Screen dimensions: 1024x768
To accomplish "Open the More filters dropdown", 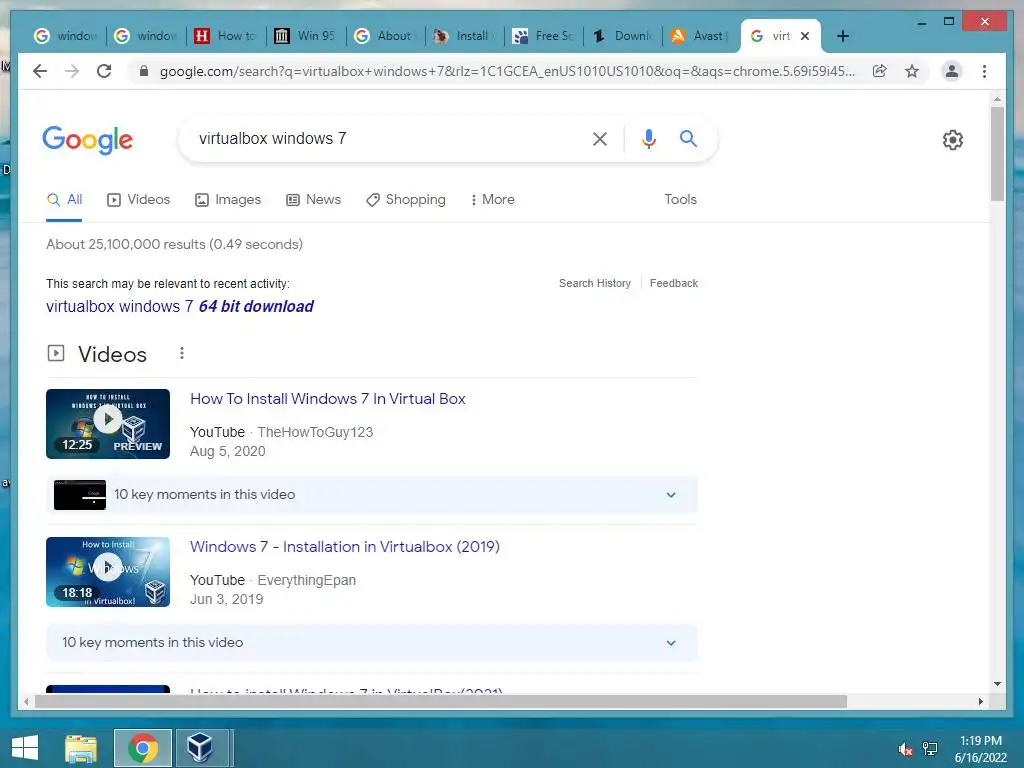I will 492,199.
